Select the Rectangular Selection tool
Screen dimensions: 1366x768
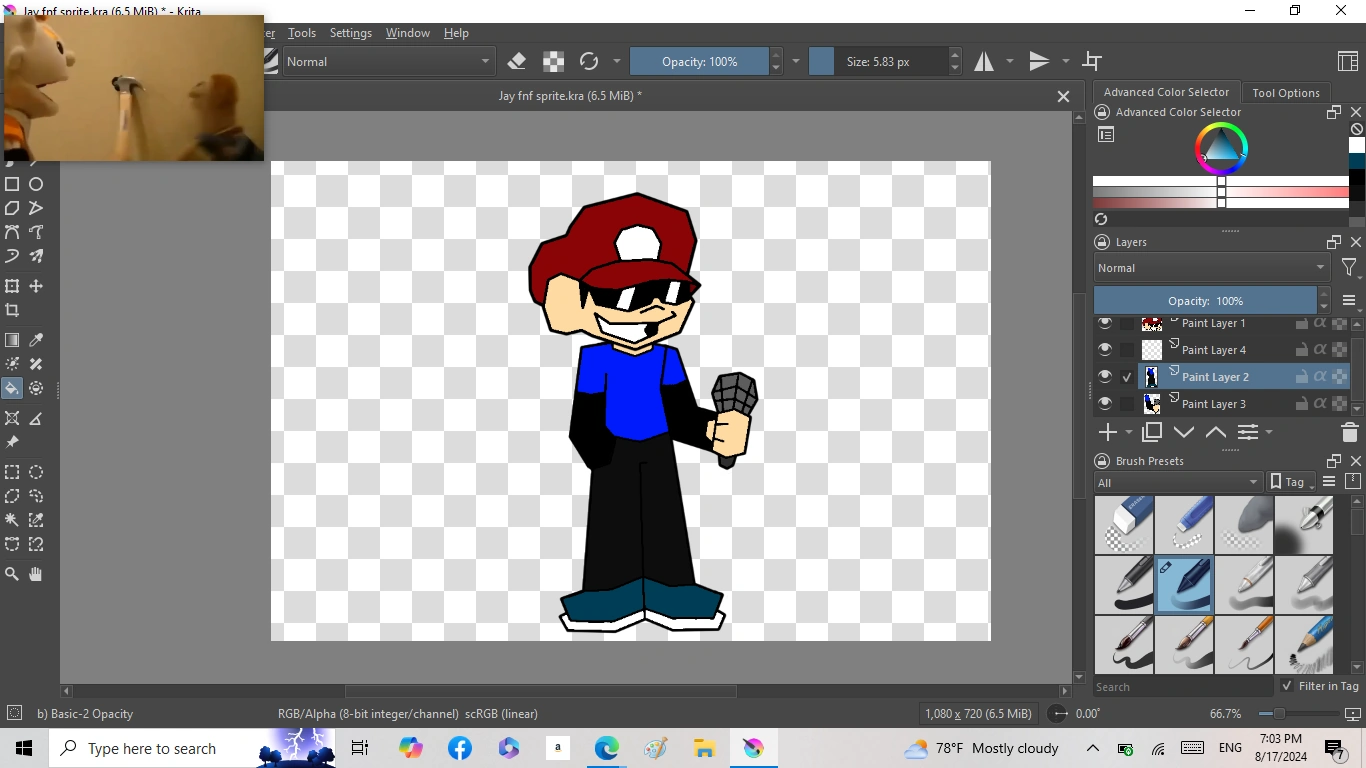[12, 472]
